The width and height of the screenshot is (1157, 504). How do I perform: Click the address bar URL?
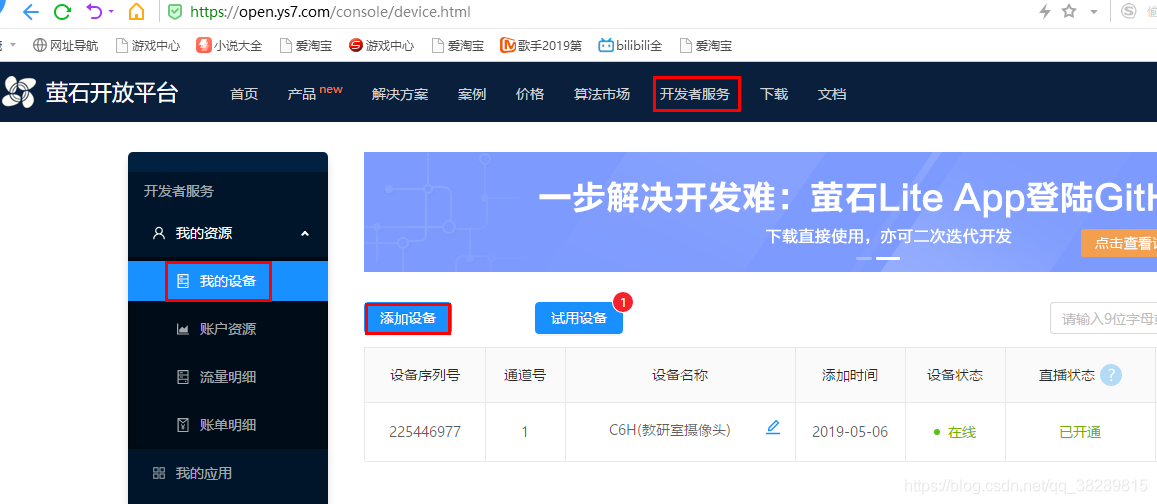coord(330,12)
